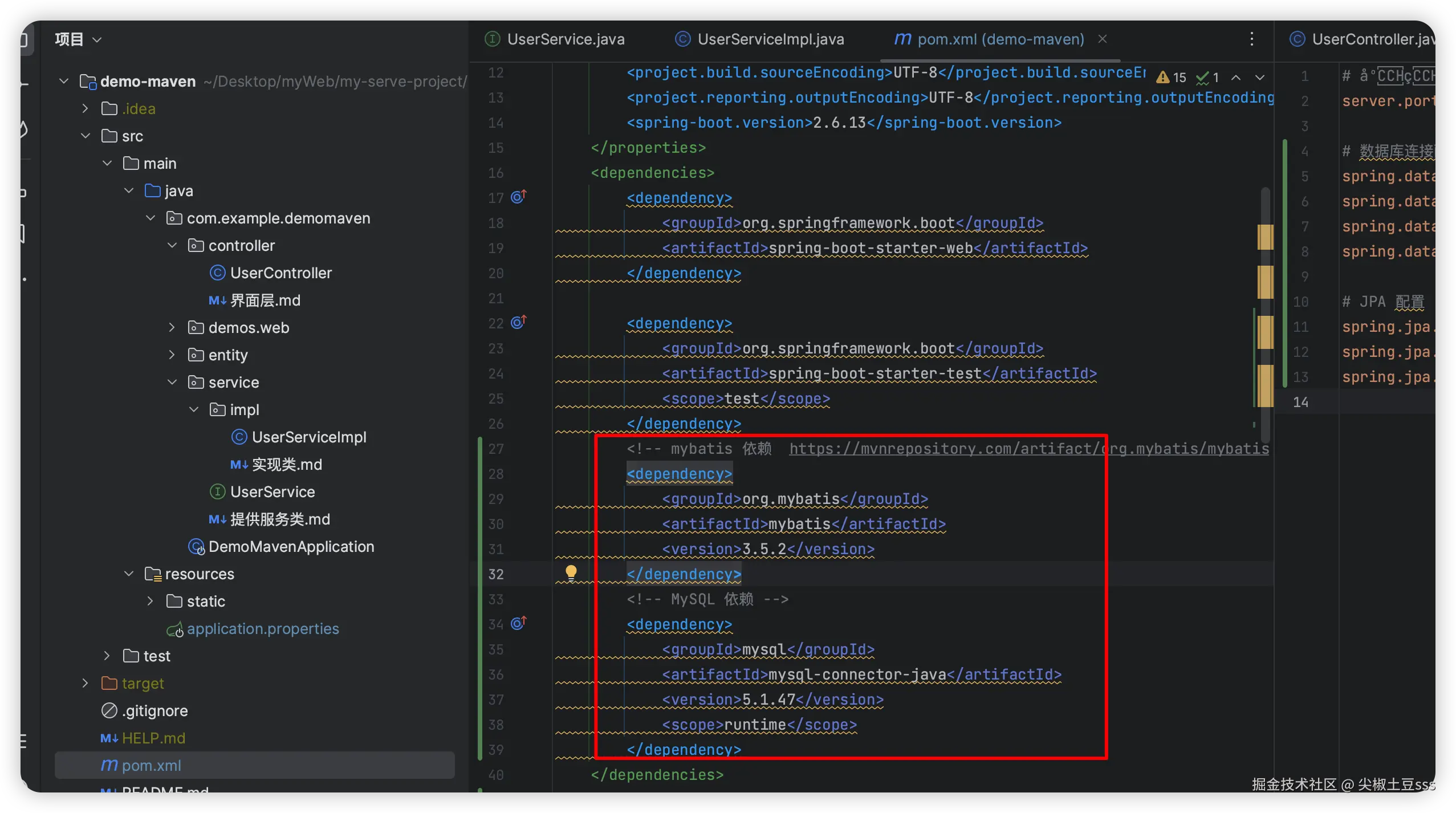Open UserServiceImpl class in project tree
Screen dimensions: 1456x813
pyautogui.click(x=308, y=437)
